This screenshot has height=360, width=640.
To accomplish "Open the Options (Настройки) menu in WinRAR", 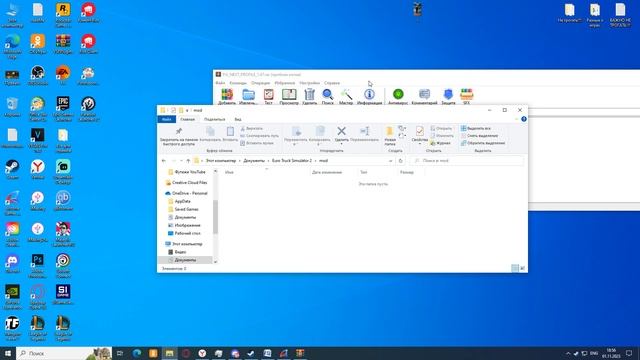I will 309,83.
